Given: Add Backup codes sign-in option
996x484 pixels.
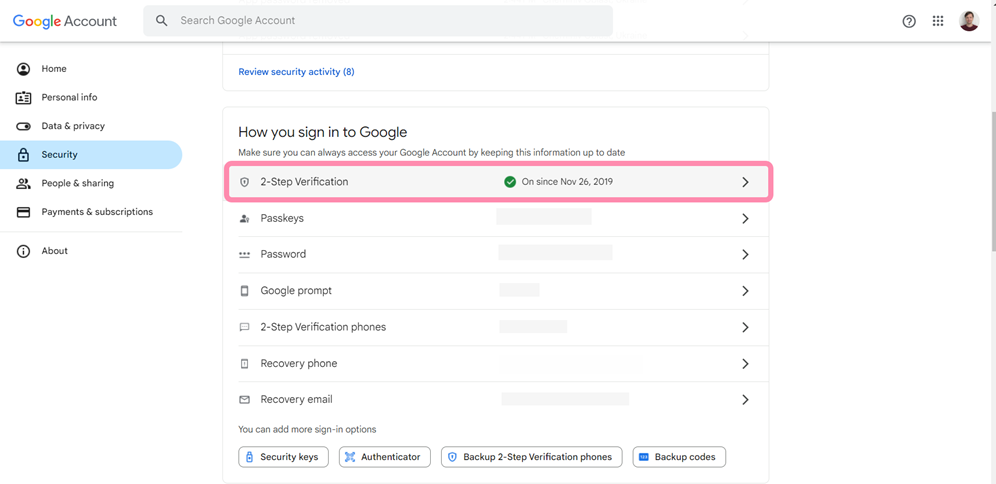Looking at the screenshot, I should (x=679, y=457).
